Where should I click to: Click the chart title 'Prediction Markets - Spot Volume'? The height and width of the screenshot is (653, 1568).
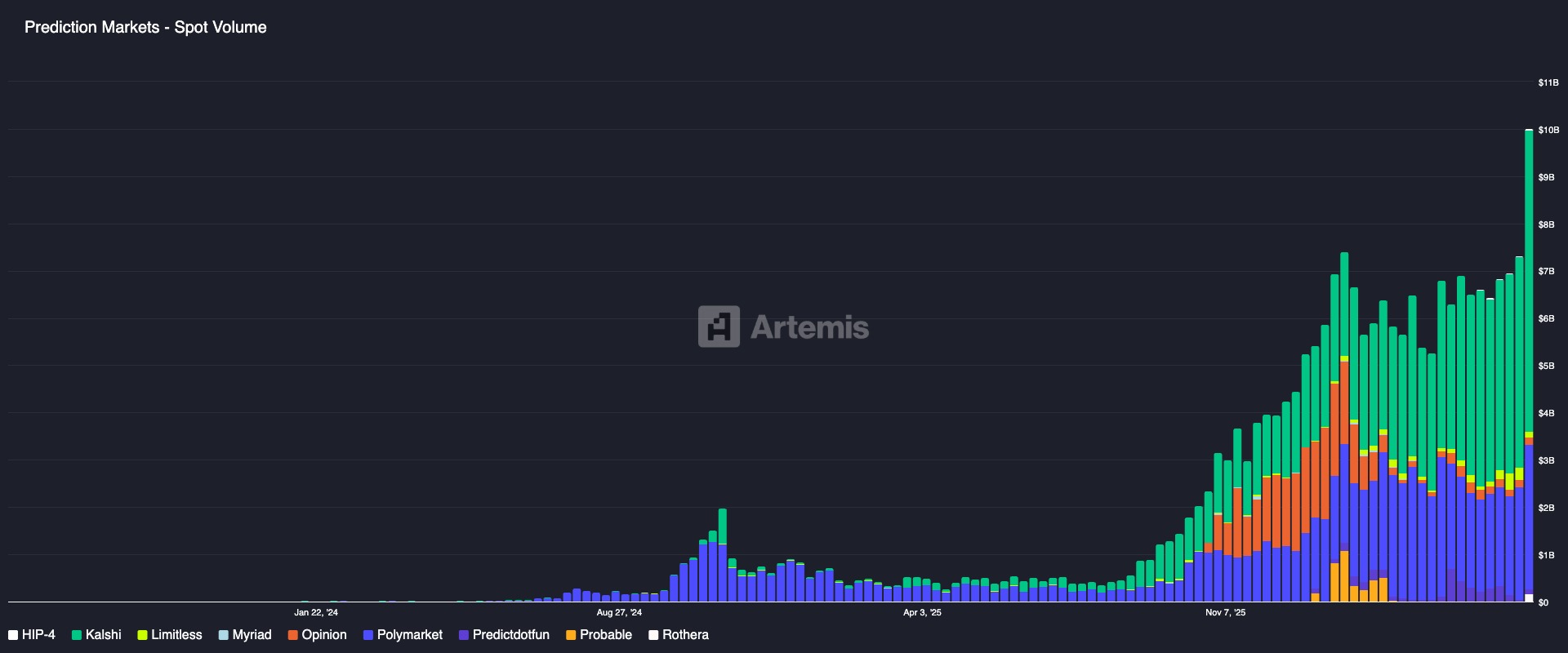point(145,27)
